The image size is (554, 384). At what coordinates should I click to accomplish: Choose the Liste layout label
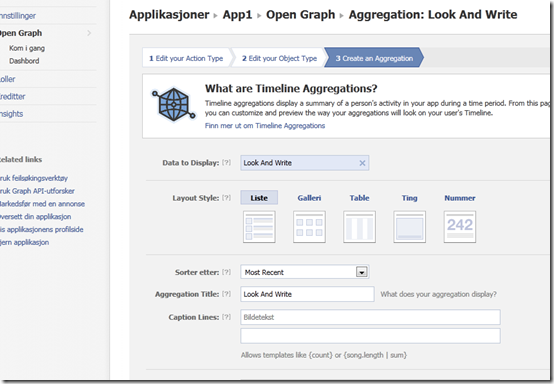pos(259,198)
